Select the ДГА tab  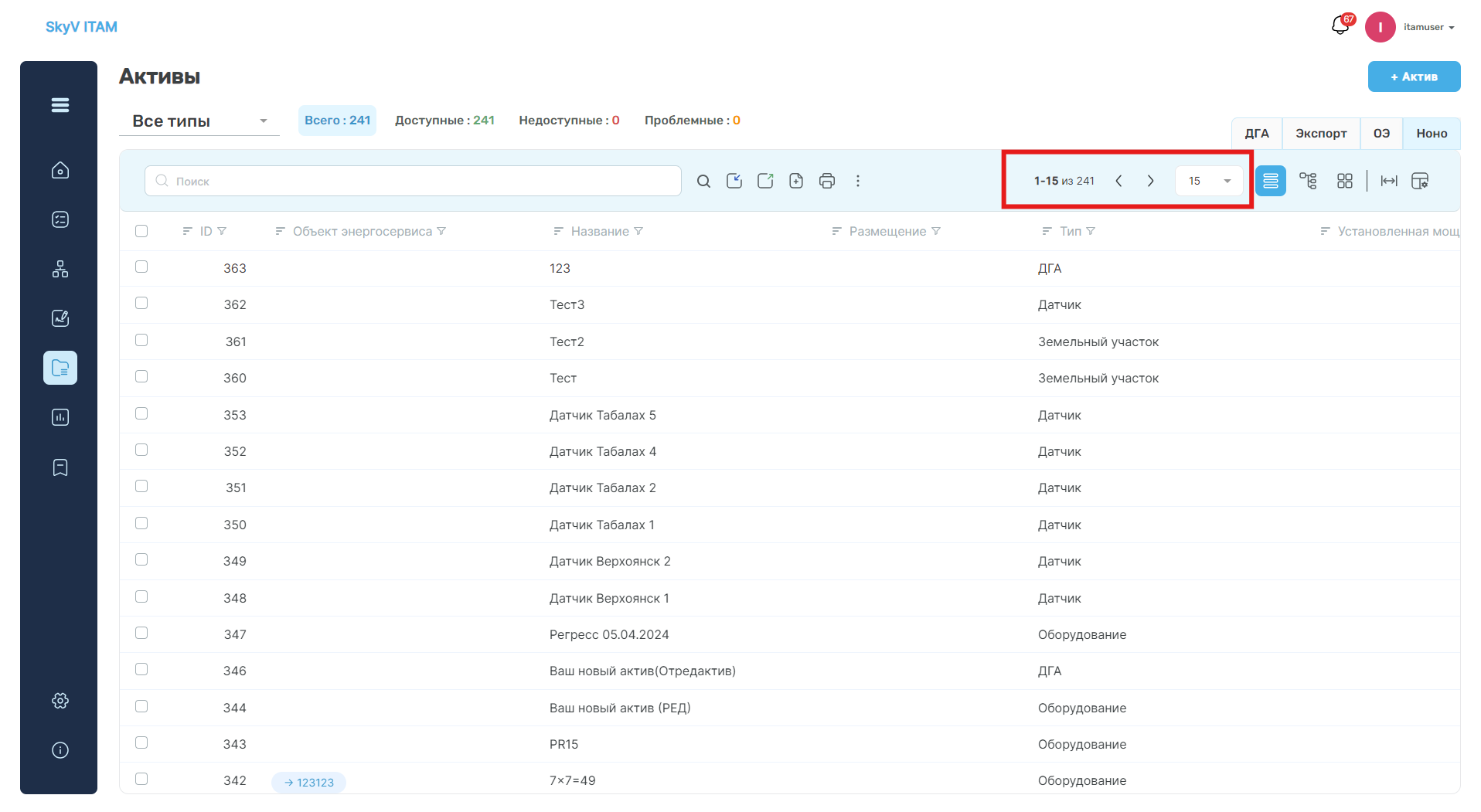click(x=1257, y=133)
